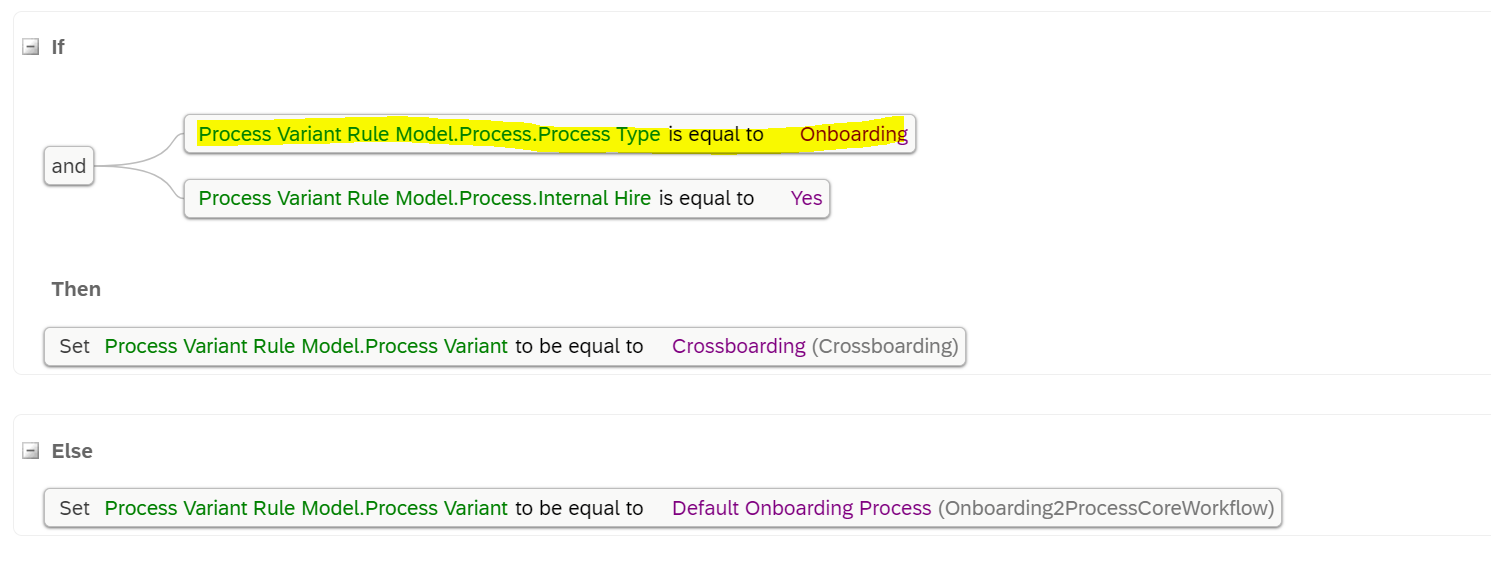Click 'Set' in the Else action

pyautogui.click(x=74, y=508)
